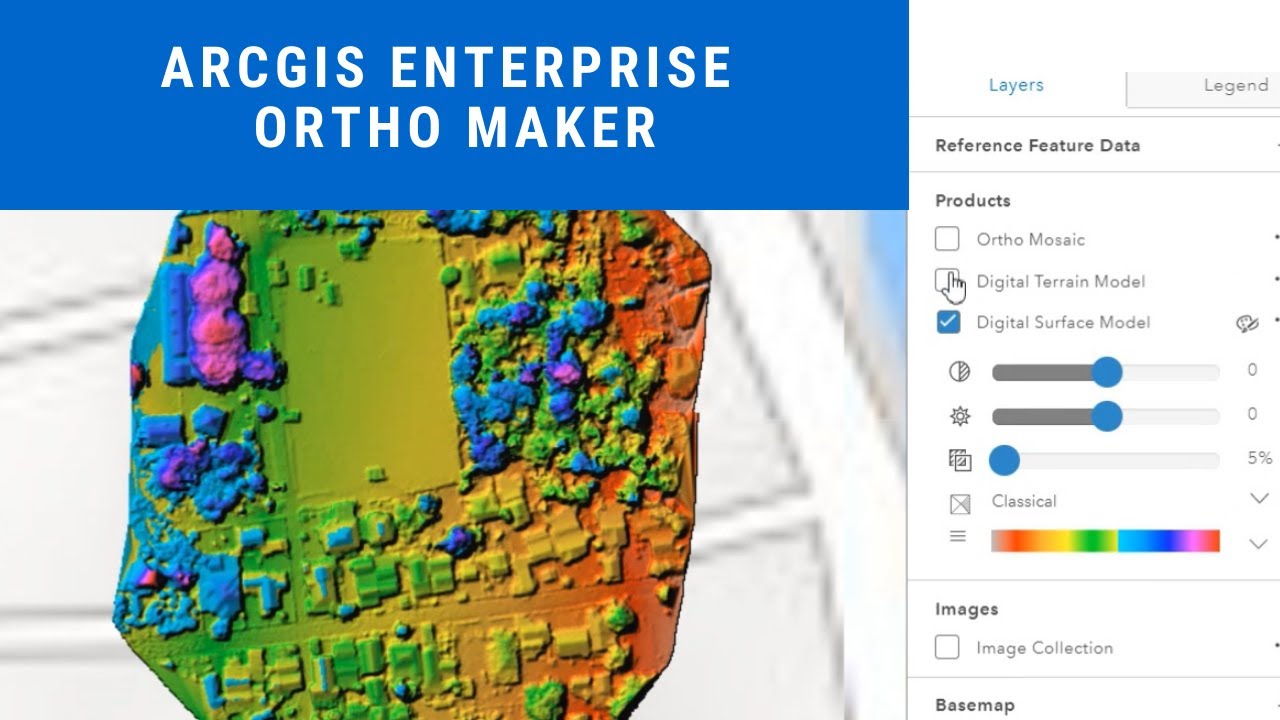Click the Digital Terrain Model label
This screenshot has width=1280, height=720.
[x=1061, y=282]
